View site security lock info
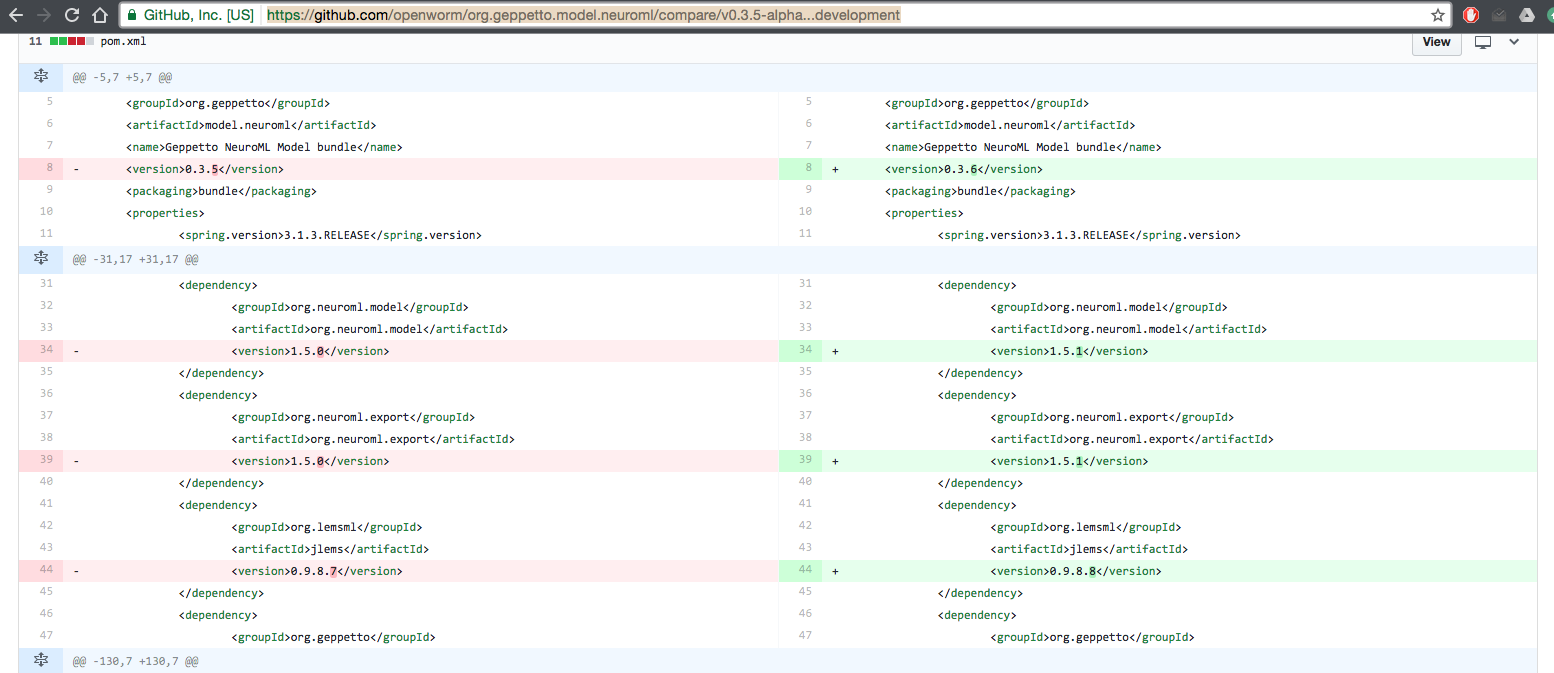This screenshot has height=673, width=1554. coord(133,15)
